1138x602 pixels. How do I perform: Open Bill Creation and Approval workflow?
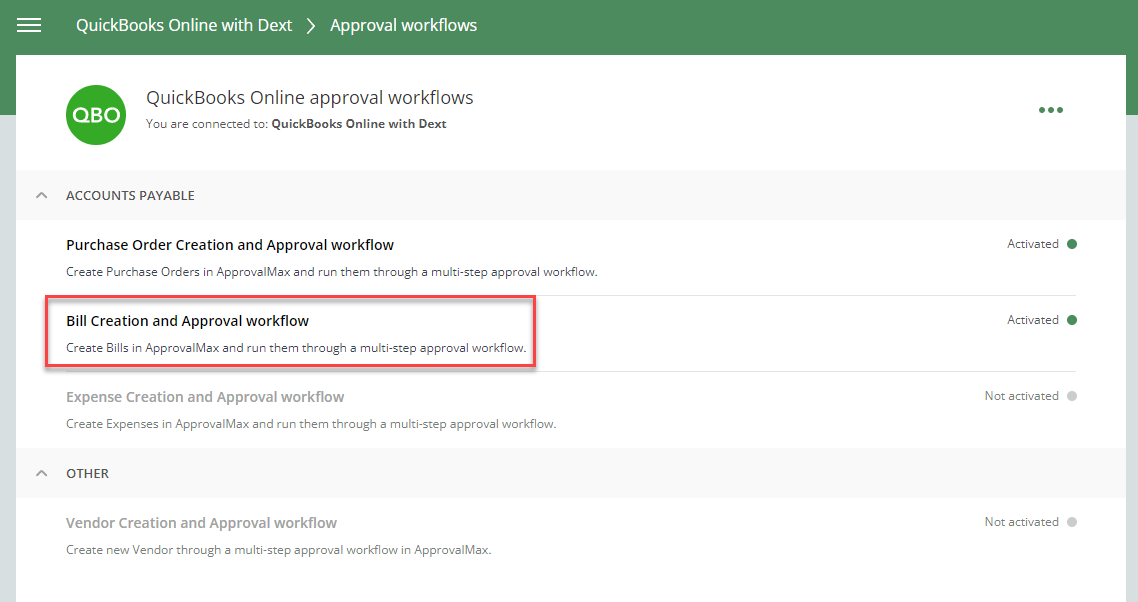pyautogui.click(x=187, y=321)
